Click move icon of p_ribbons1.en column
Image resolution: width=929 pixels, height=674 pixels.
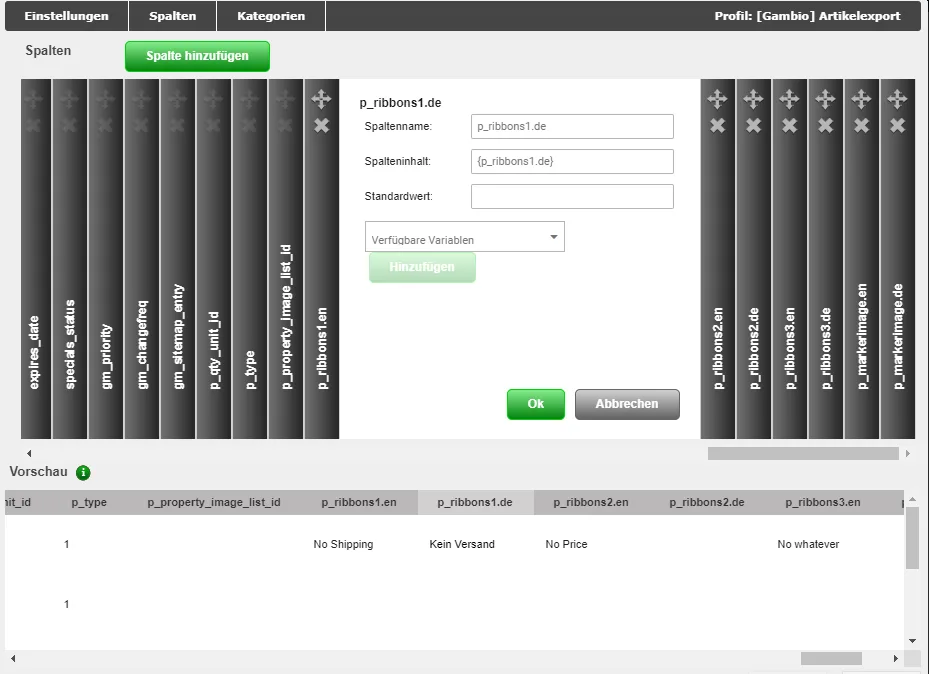tap(321, 100)
